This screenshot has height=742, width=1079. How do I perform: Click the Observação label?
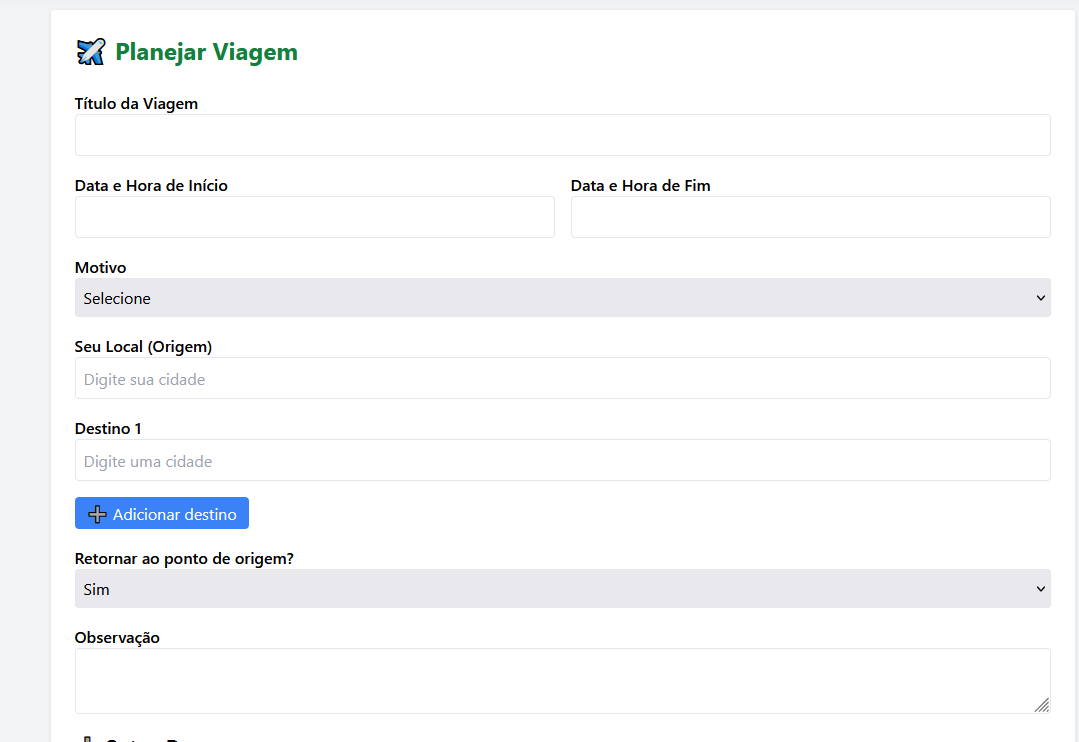[117, 638]
